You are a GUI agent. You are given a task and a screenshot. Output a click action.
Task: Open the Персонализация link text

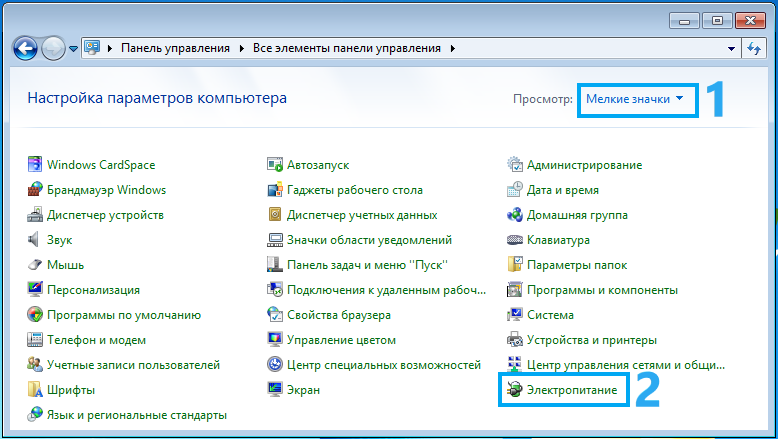(93, 290)
